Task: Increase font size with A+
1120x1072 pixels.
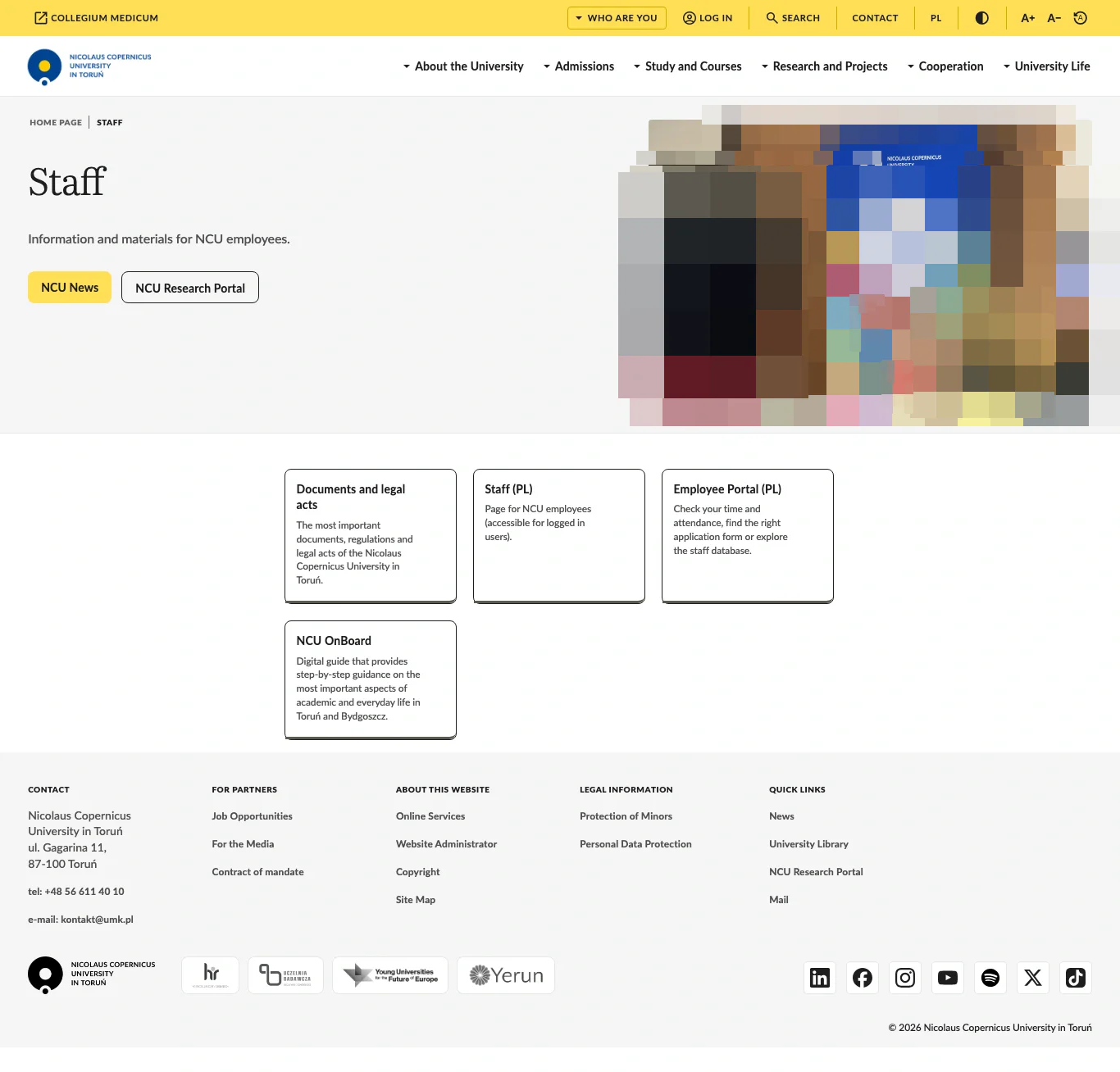Action: point(1027,18)
